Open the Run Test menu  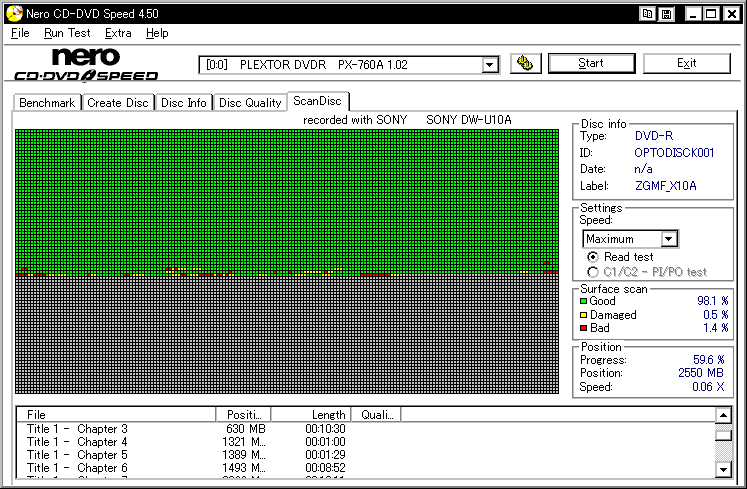67,33
